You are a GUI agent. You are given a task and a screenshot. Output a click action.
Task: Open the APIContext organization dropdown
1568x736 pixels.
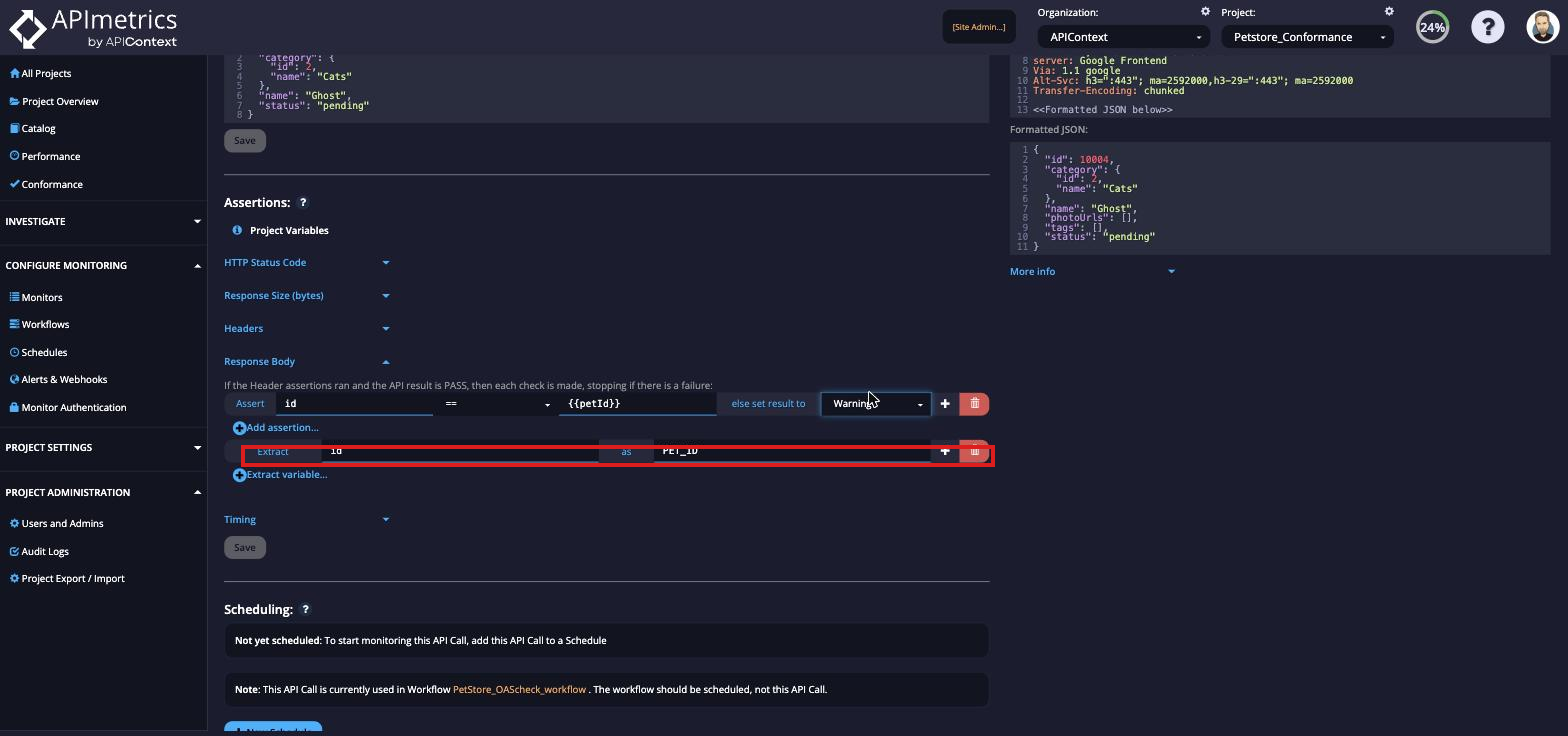(x=1123, y=37)
